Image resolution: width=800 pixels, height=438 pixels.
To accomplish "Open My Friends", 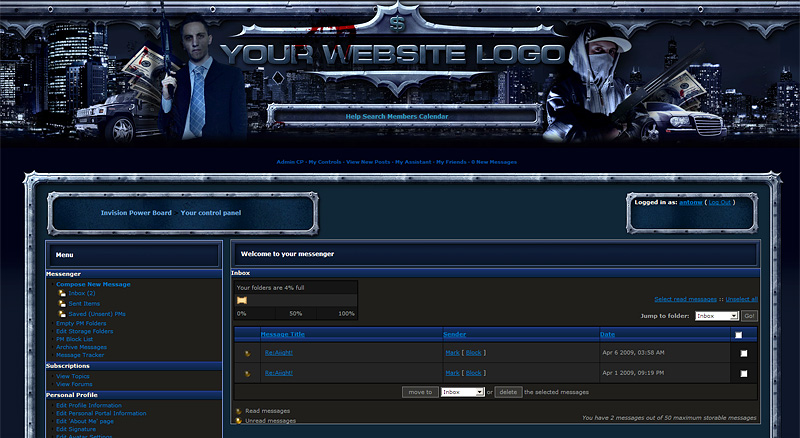I will [x=451, y=162].
